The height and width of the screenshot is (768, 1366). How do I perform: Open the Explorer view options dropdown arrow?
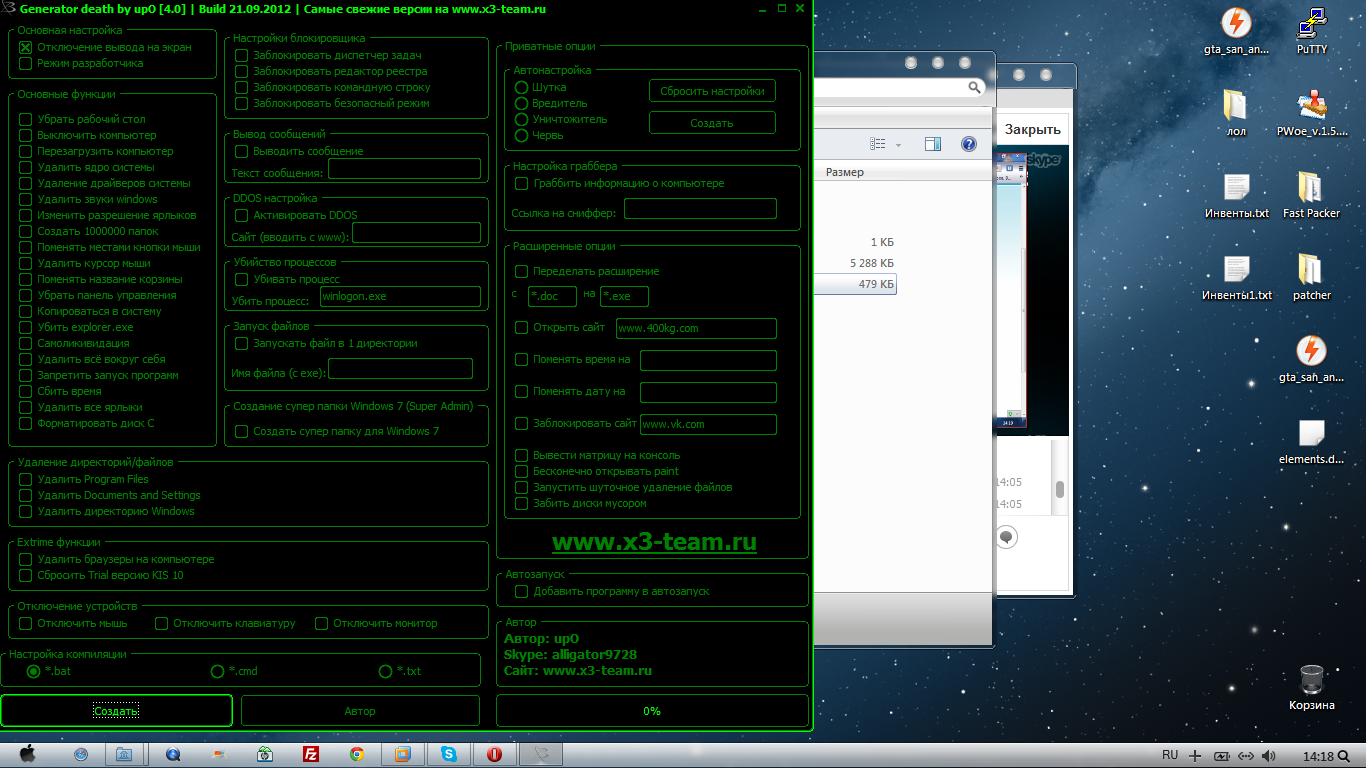(x=898, y=145)
